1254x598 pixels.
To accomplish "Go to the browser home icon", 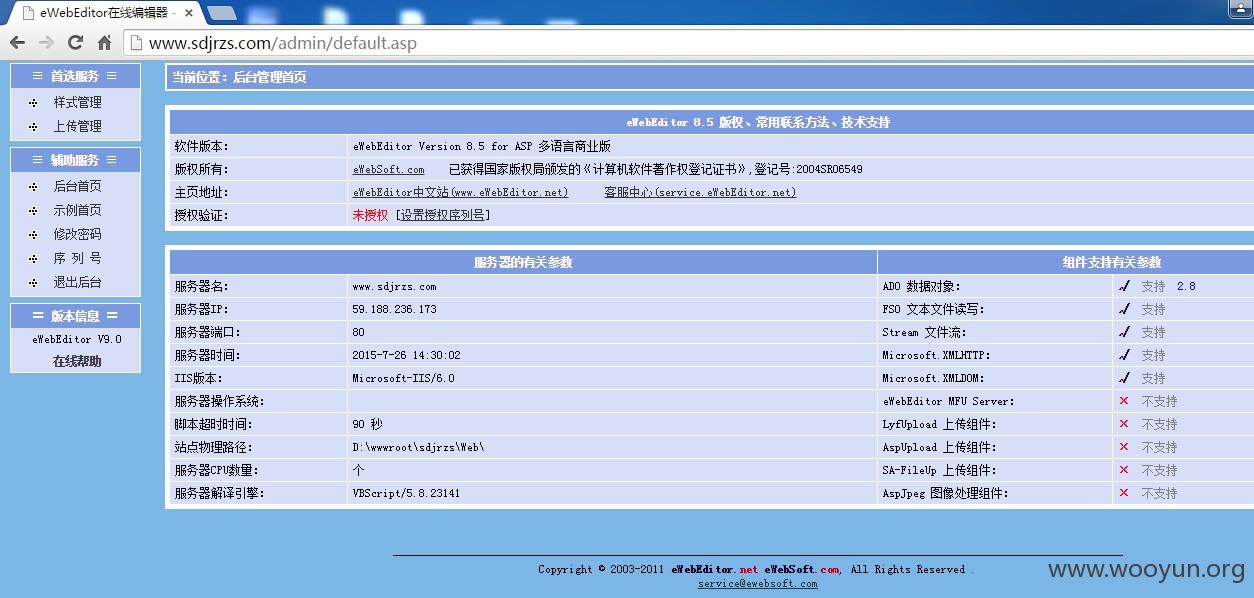I will (x=104, y=43).
